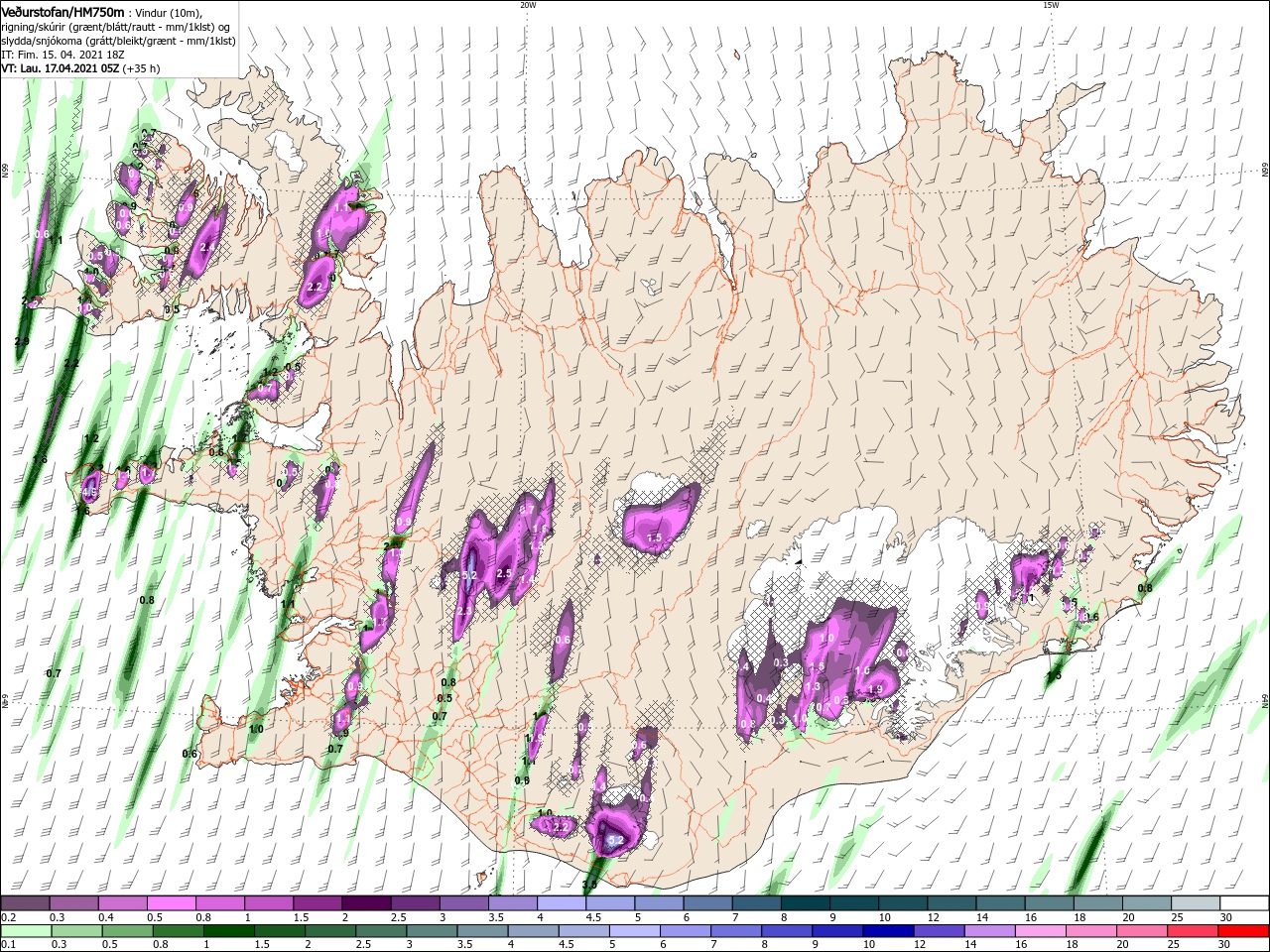Pick the top-row legend swatch starting at 0.2
The image size is (1270, 952).
point(25,903)
